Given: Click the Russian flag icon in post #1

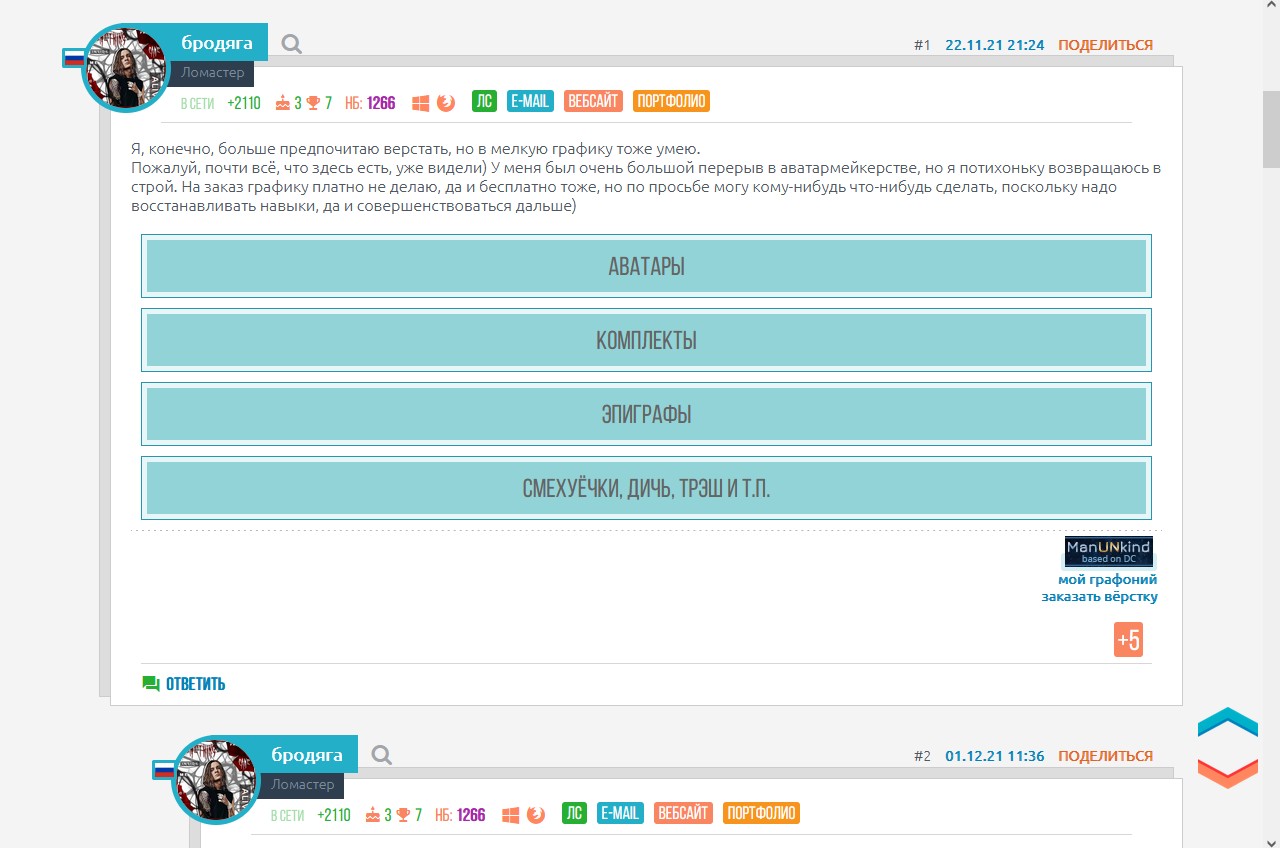Looking at the screenshot, I should pyautogui.click(x=74, y=58).
